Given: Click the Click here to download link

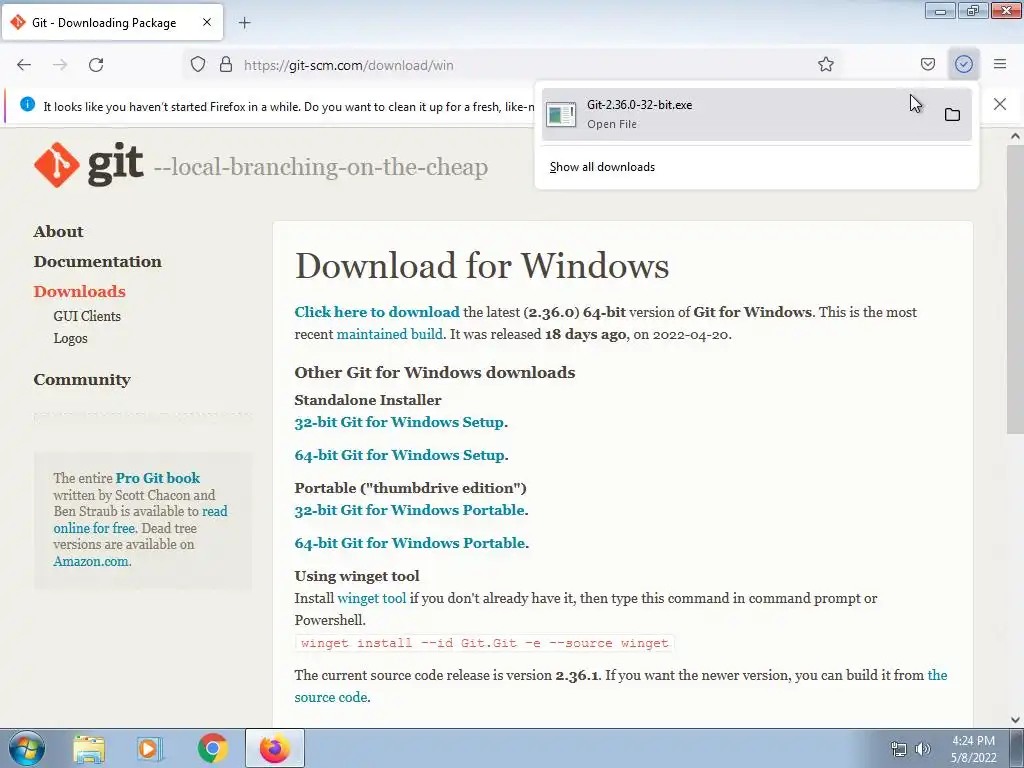Looking at the screenshot, I should click(377, 312).
